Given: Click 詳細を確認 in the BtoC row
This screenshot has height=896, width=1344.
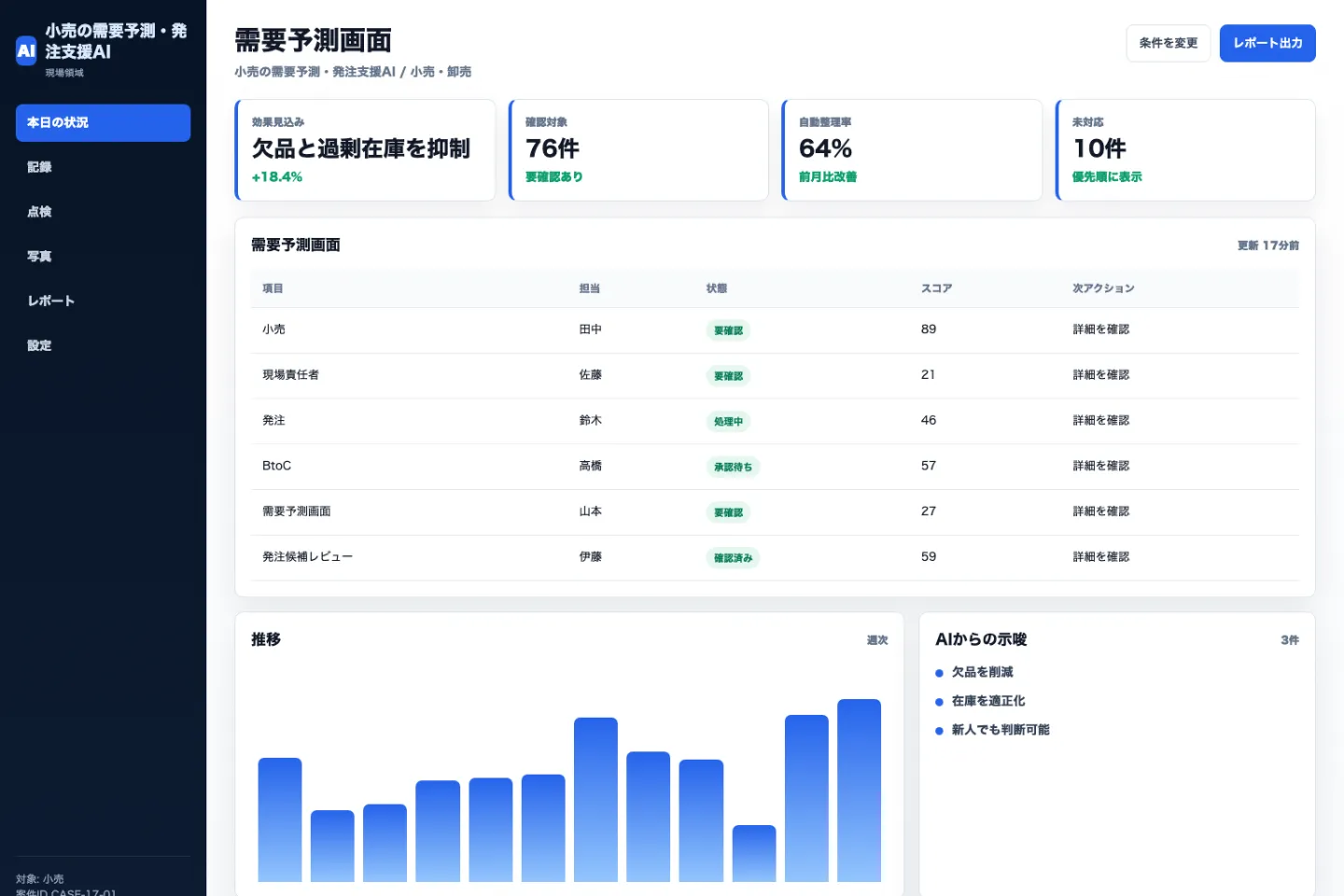Looking at the screenshot, I should (1101, 466).
